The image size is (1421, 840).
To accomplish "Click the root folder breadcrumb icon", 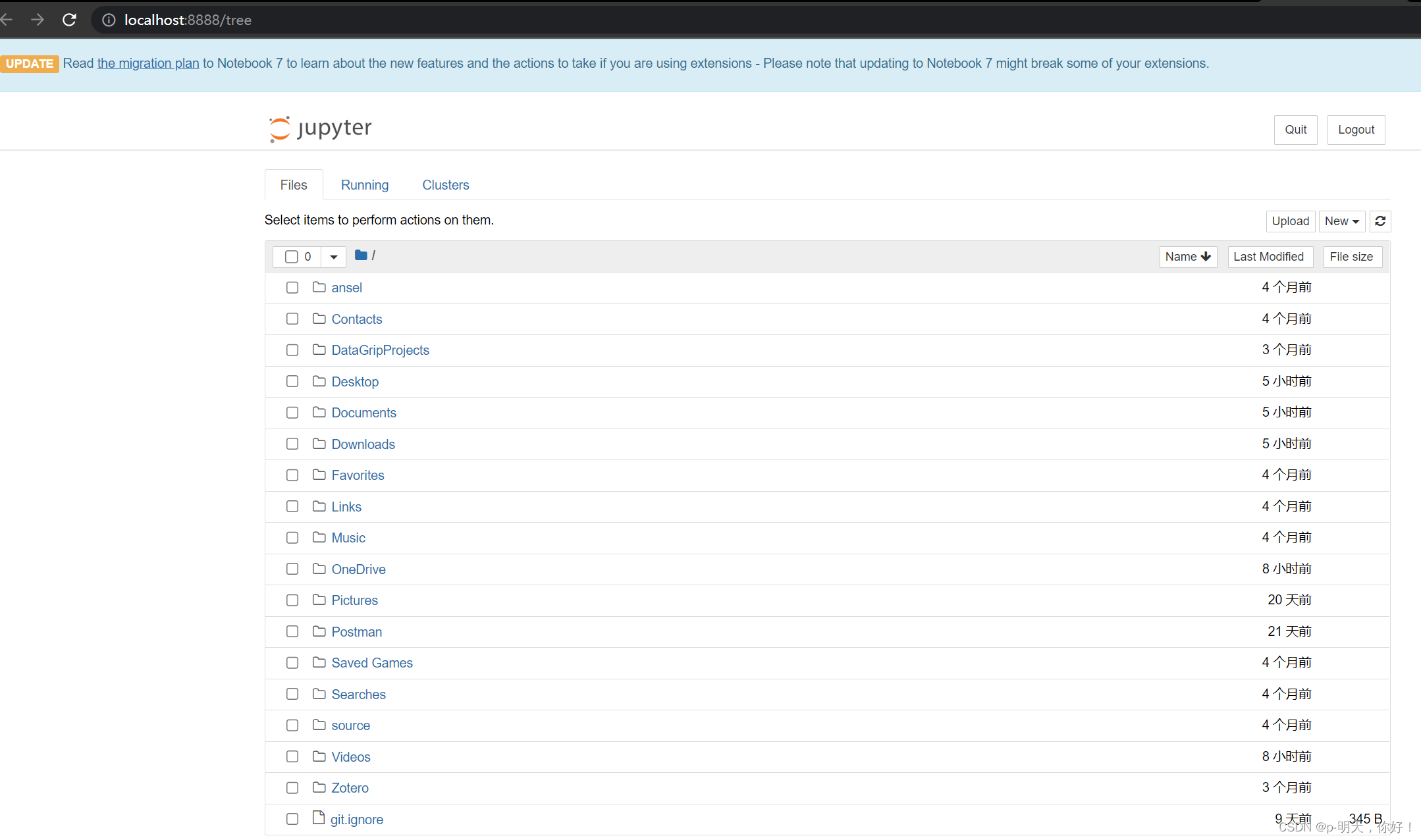I will (x=361, y=255).
